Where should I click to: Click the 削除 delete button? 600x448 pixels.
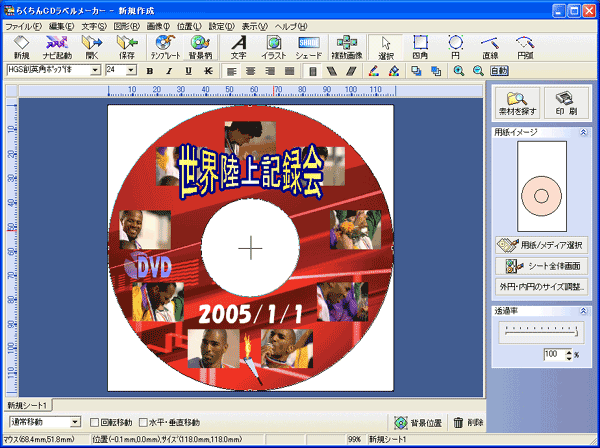pyautogui.click(x=468, y=422)
